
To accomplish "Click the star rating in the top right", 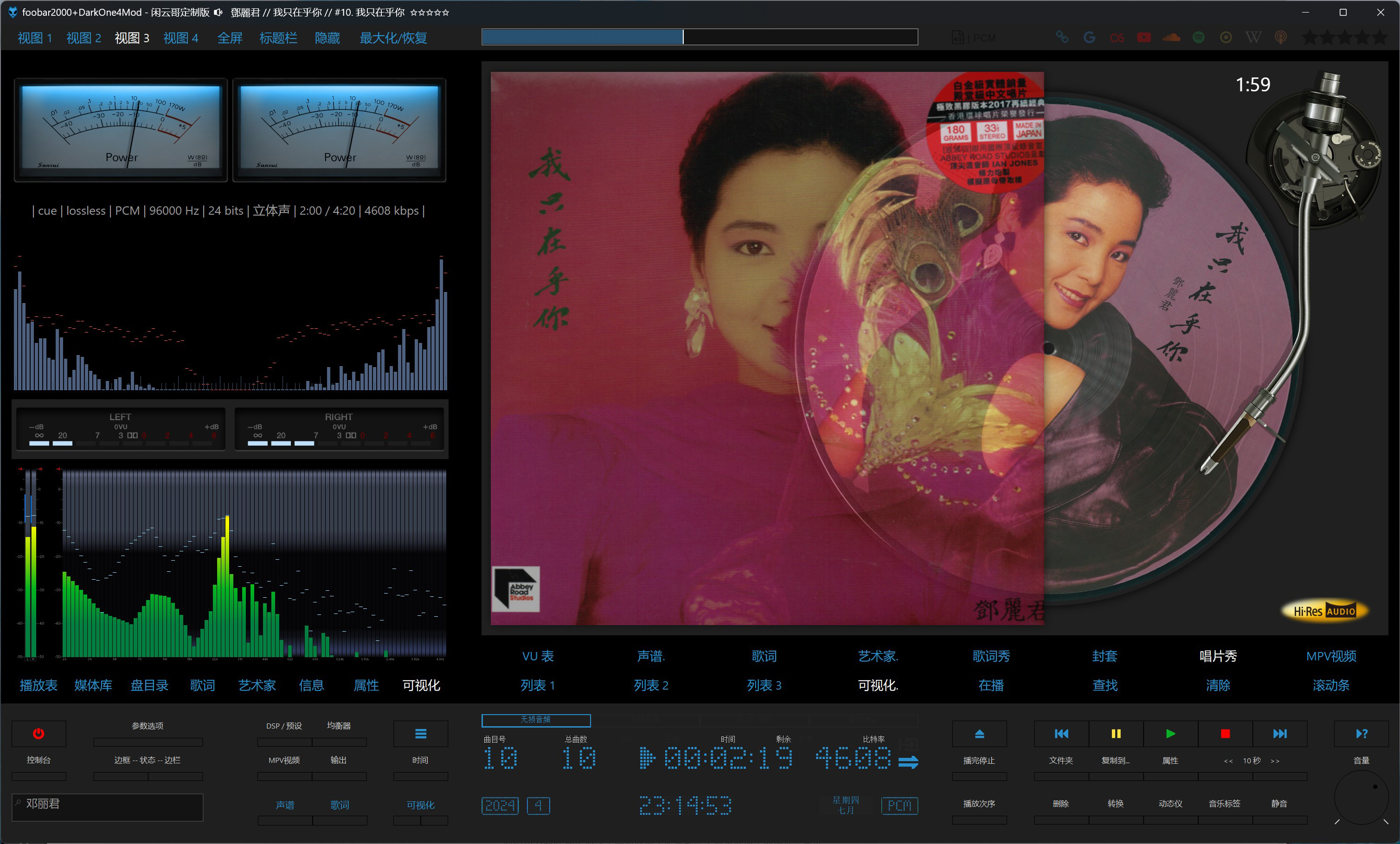I will click(1344, 38).
